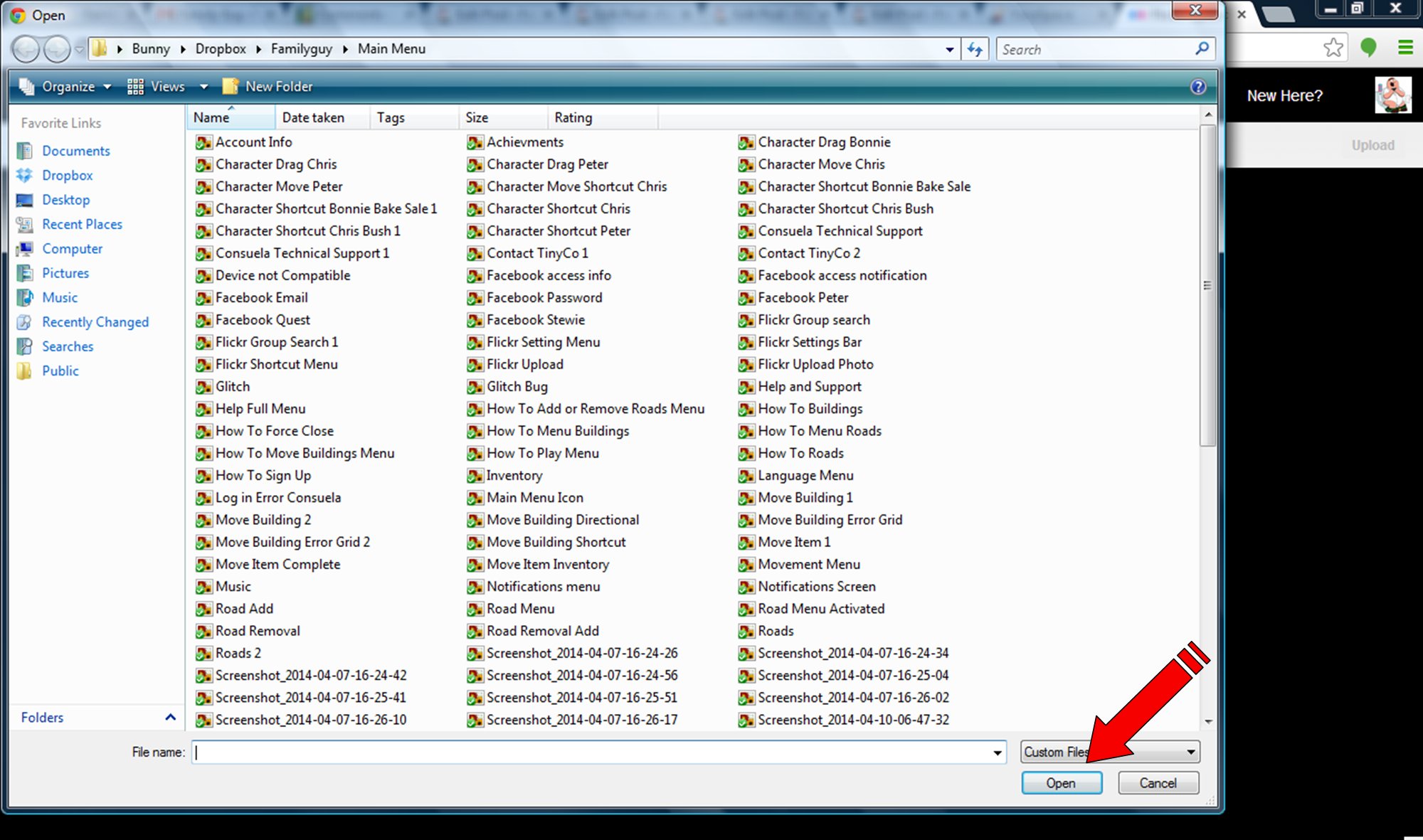Expand the Folders pane chevron
Viewport: 1423px width, 840px height.
coord(171,717)
